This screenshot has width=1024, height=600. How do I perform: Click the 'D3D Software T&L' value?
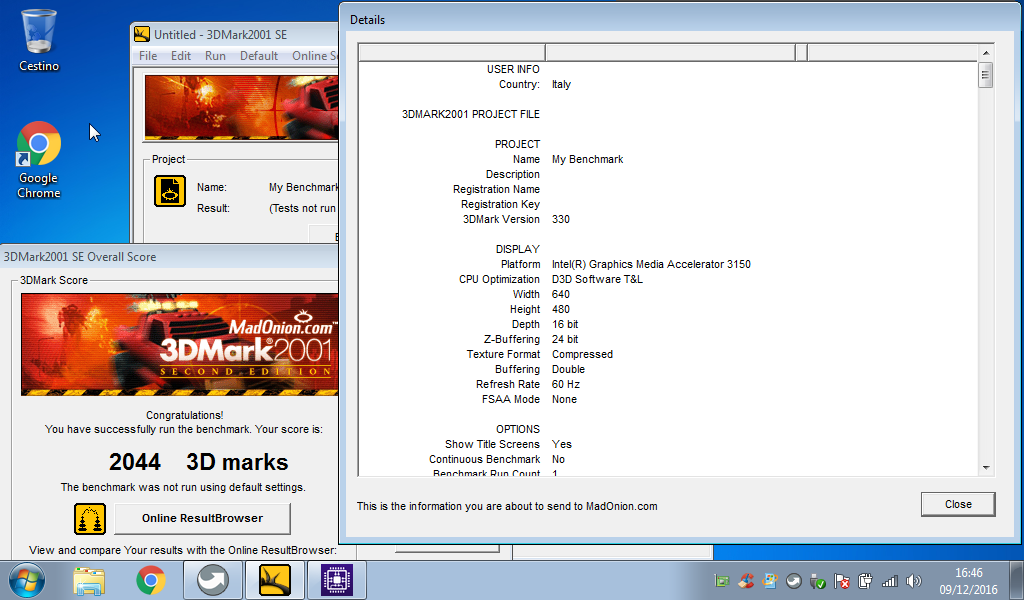(597, 279)
